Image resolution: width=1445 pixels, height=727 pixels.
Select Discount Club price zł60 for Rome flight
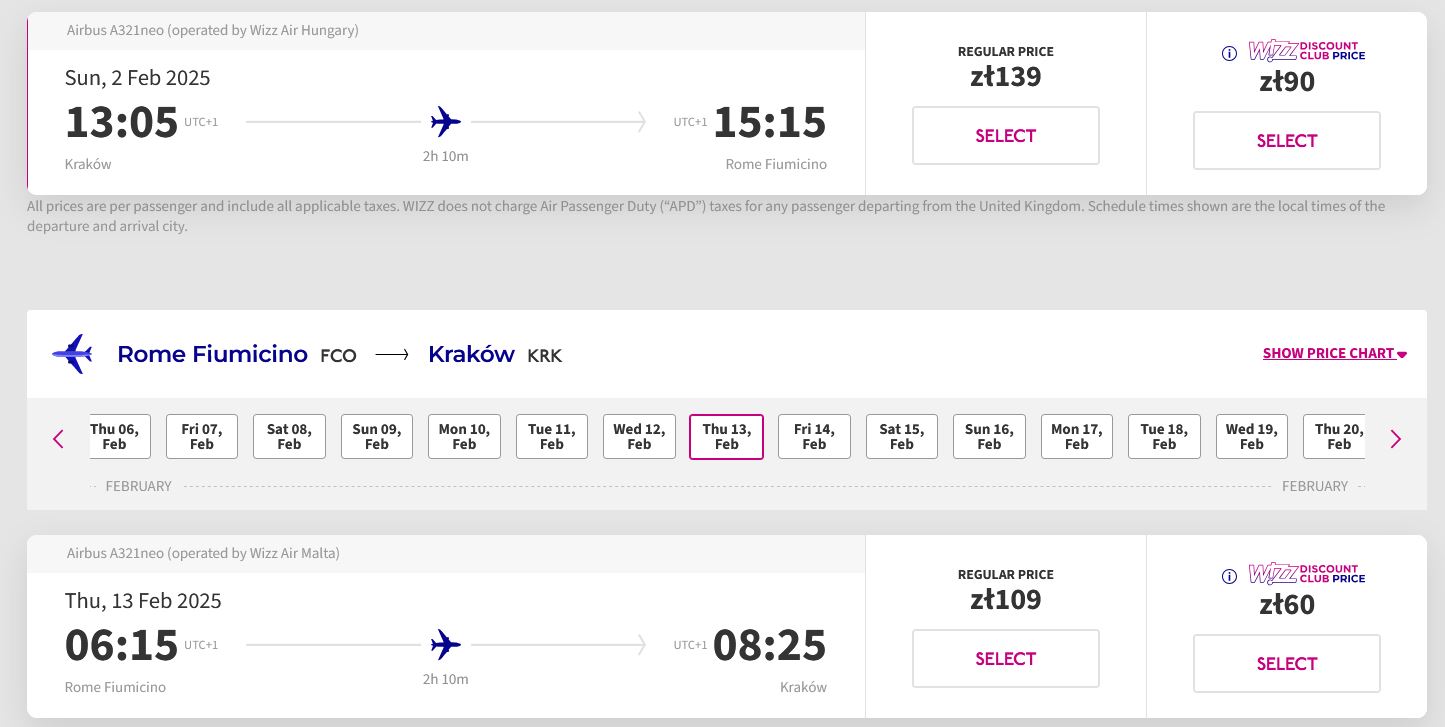tap(1286, 664)
